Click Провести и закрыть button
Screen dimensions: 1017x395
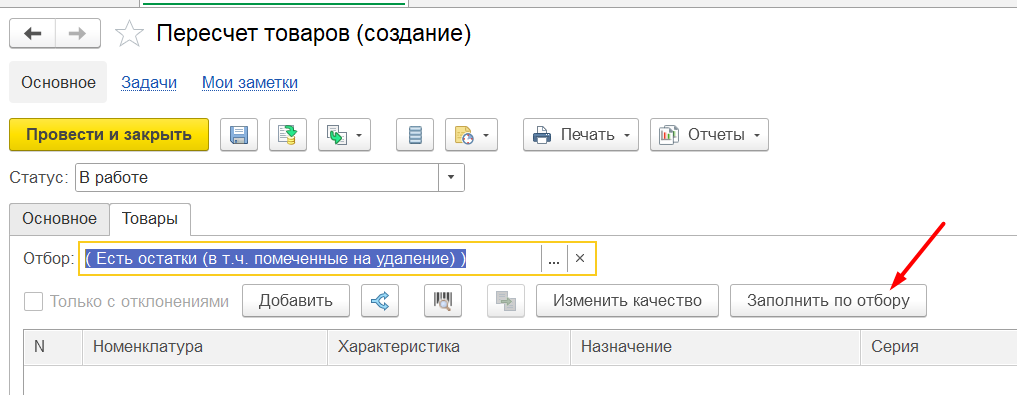(x=109, y=135)
